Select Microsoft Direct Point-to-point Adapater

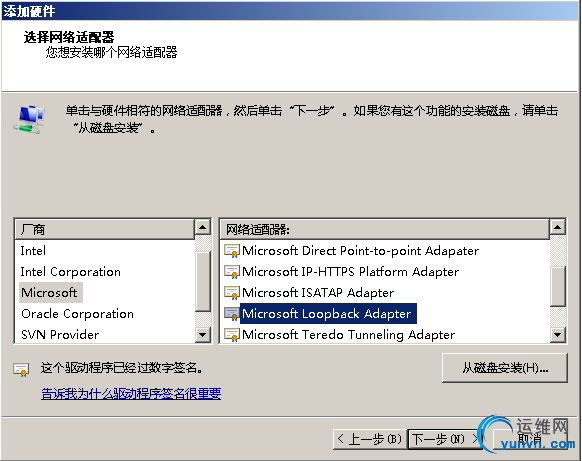pyautogui.click(x=360, y=251)
